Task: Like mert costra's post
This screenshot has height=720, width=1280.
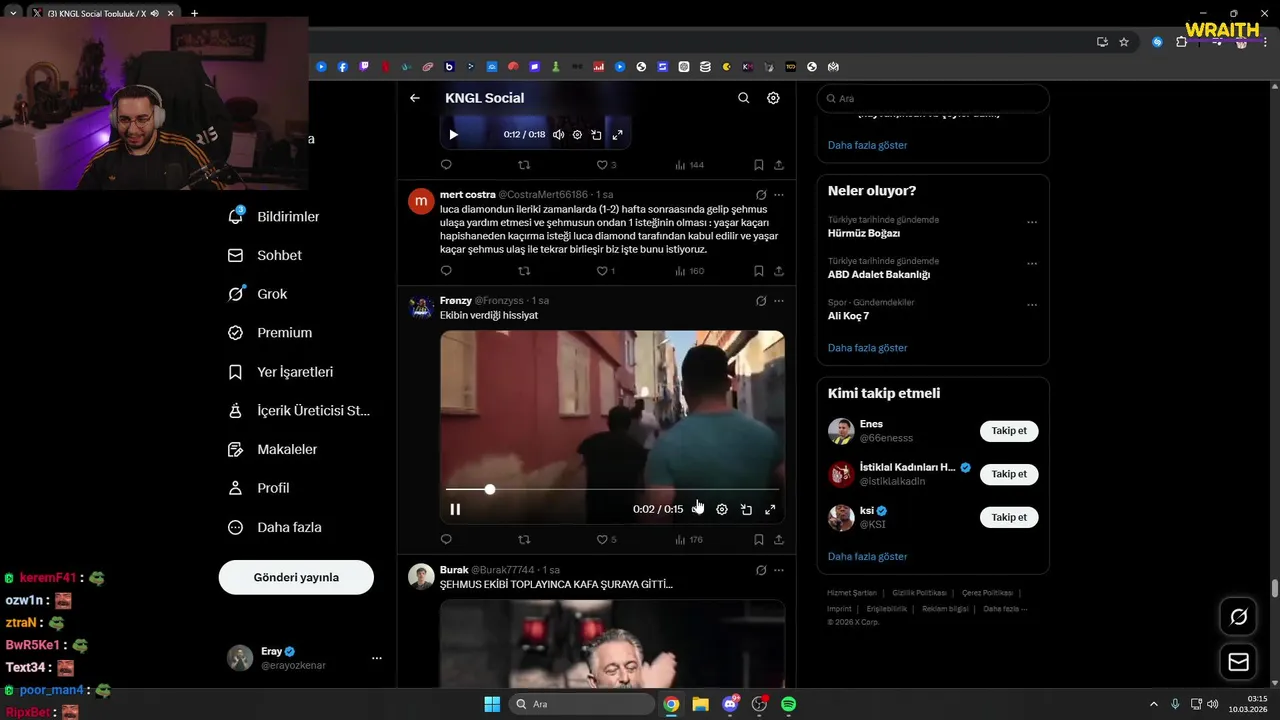Action: (x=605, y=271)
